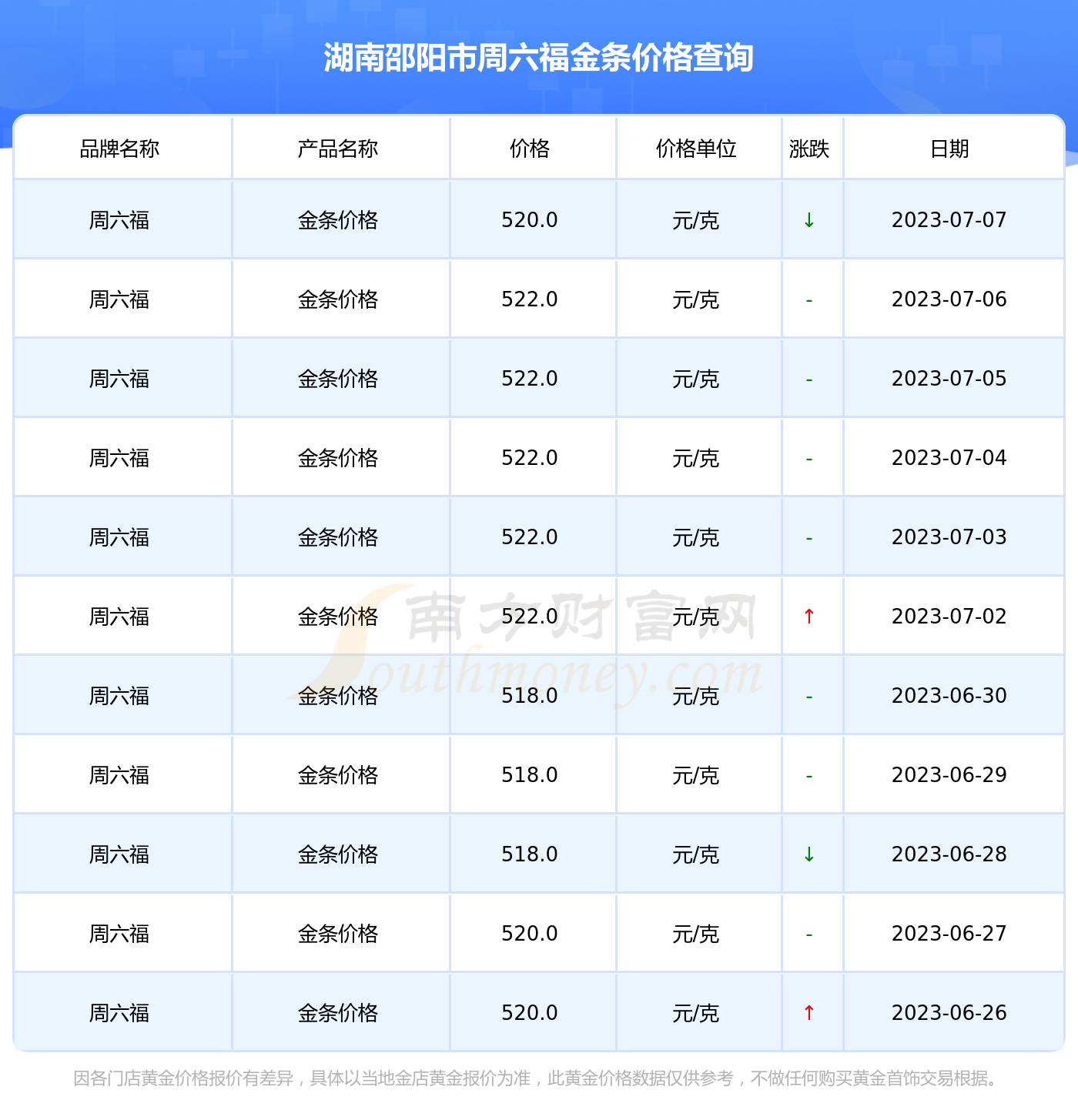
Task: Click the dash change marker for 2023-07-06
Action: (x=809, y=300)
